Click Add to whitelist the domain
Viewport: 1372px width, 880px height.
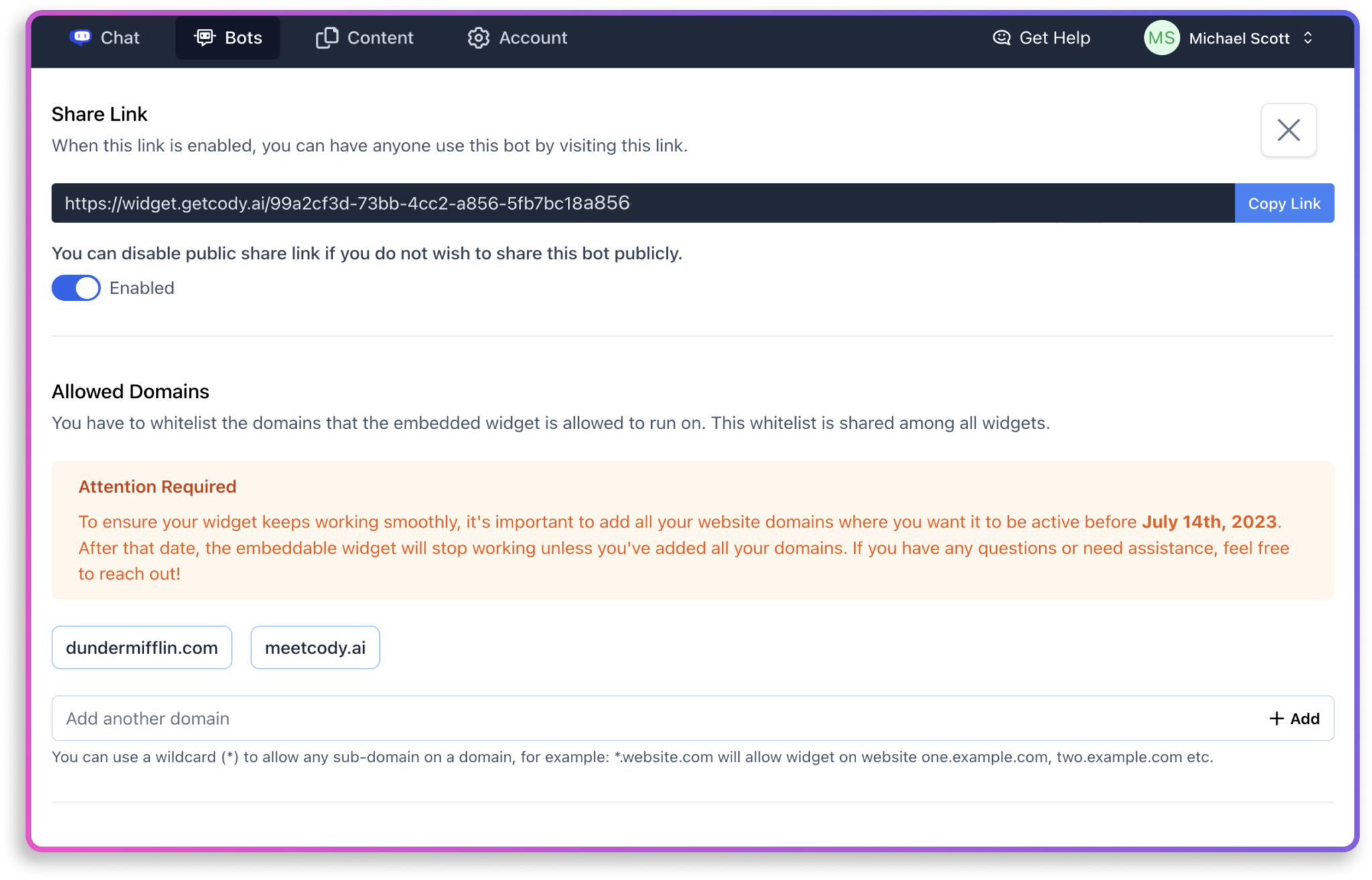(1304, 718)
